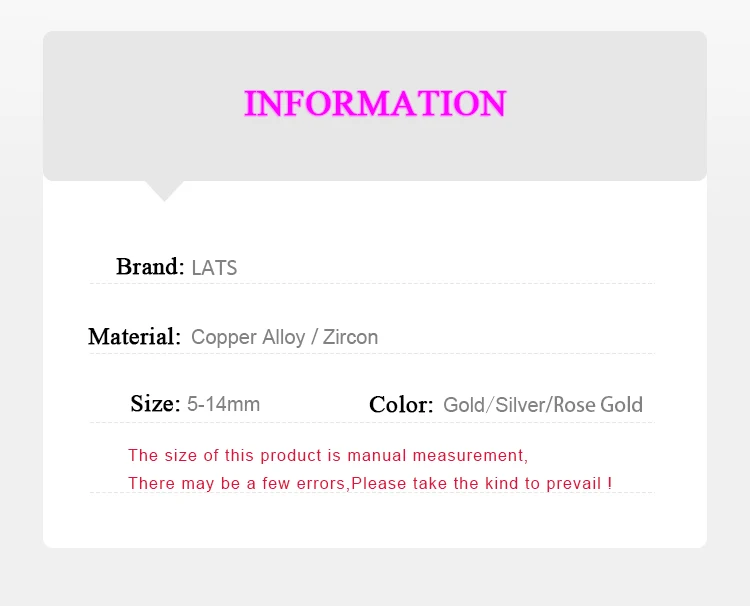Click the word 'Silver' in Color row
Viewport: 750px width, 606px height.
click(x=520, y=405)
